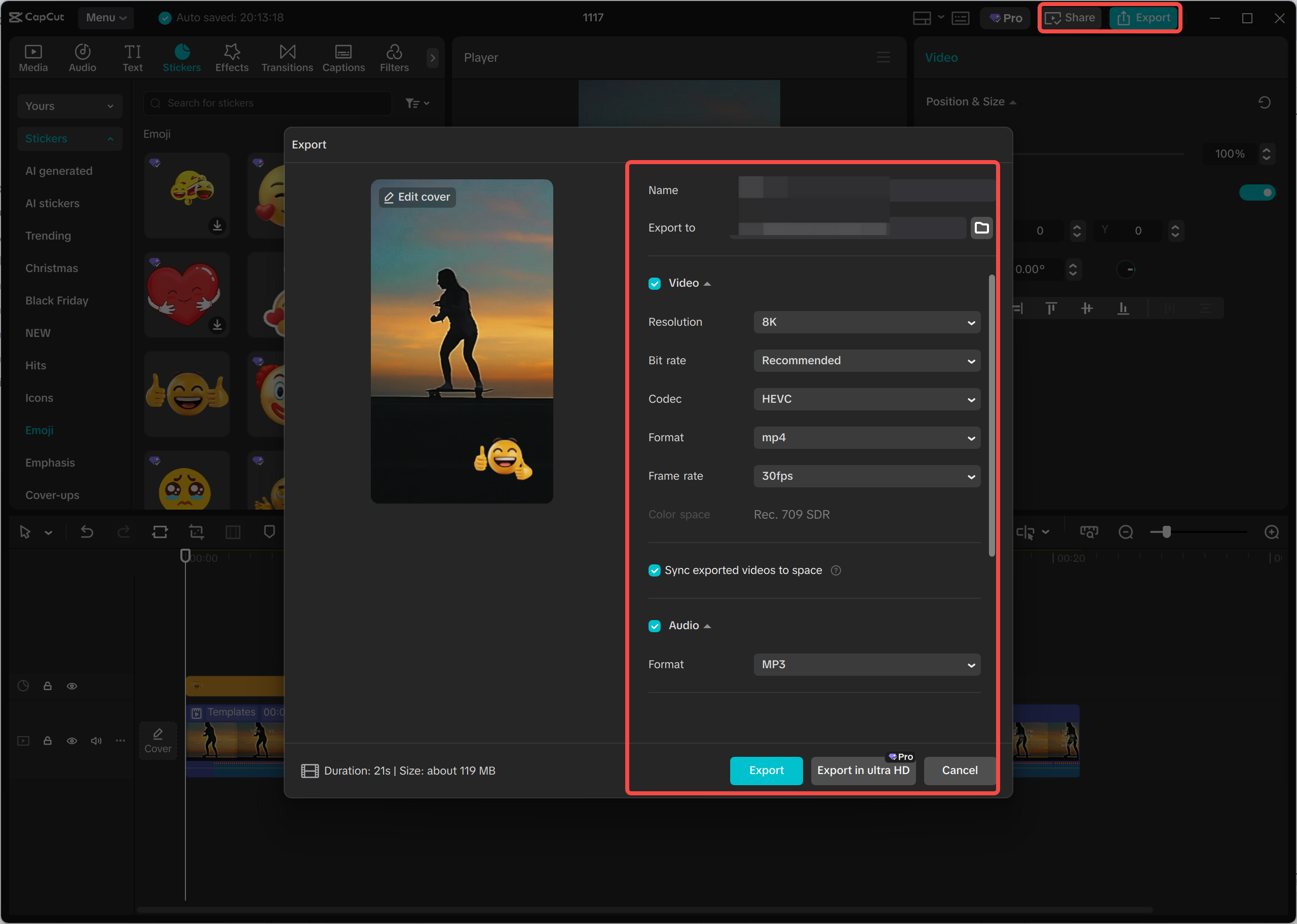1297x924 pixels.
Task: Click the Crop tool in the timeline toolbar
Action: 196,531
